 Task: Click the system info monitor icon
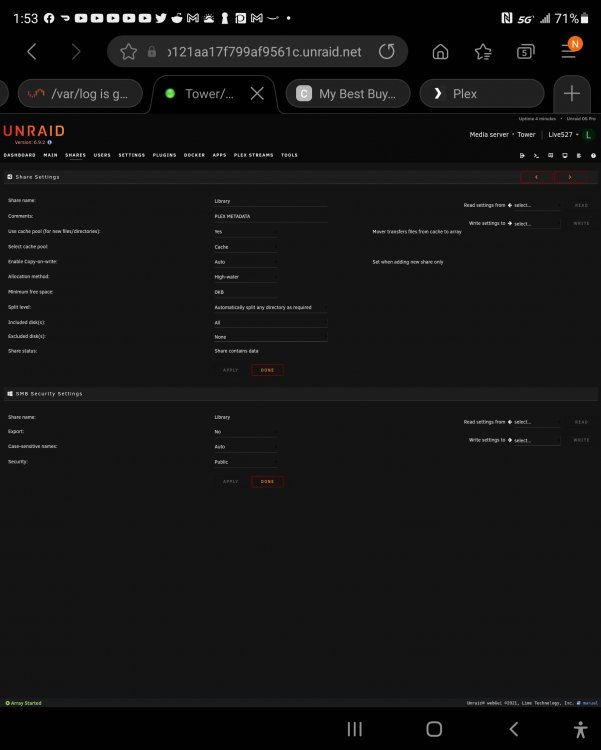click(x=565, y=155)
